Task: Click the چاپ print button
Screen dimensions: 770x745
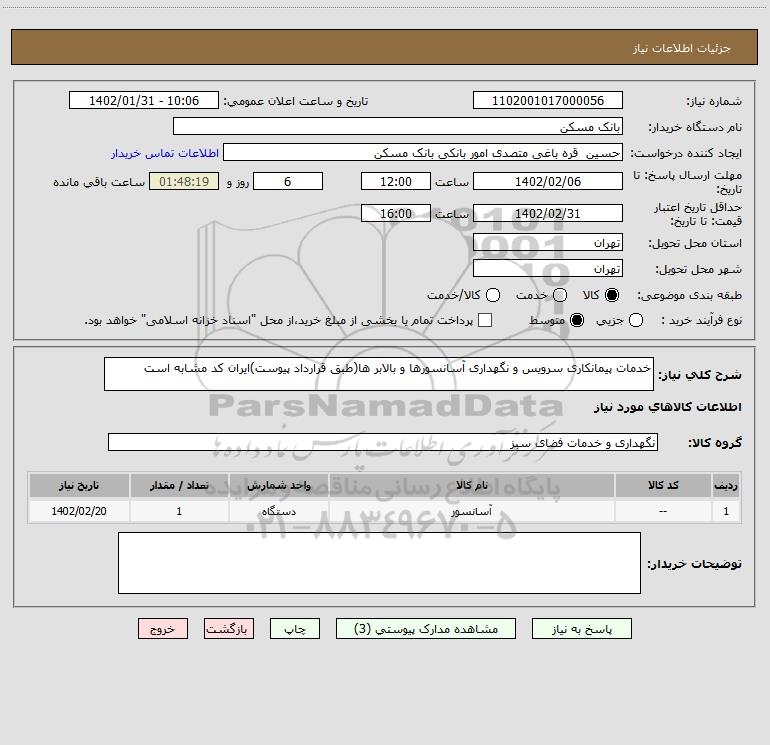Action: point(295,629)
